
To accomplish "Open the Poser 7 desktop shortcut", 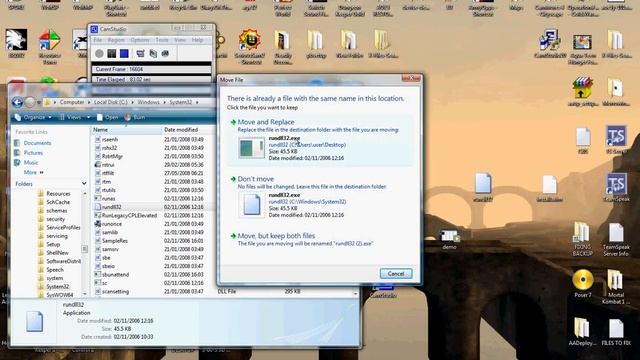I will click(582, 283).
